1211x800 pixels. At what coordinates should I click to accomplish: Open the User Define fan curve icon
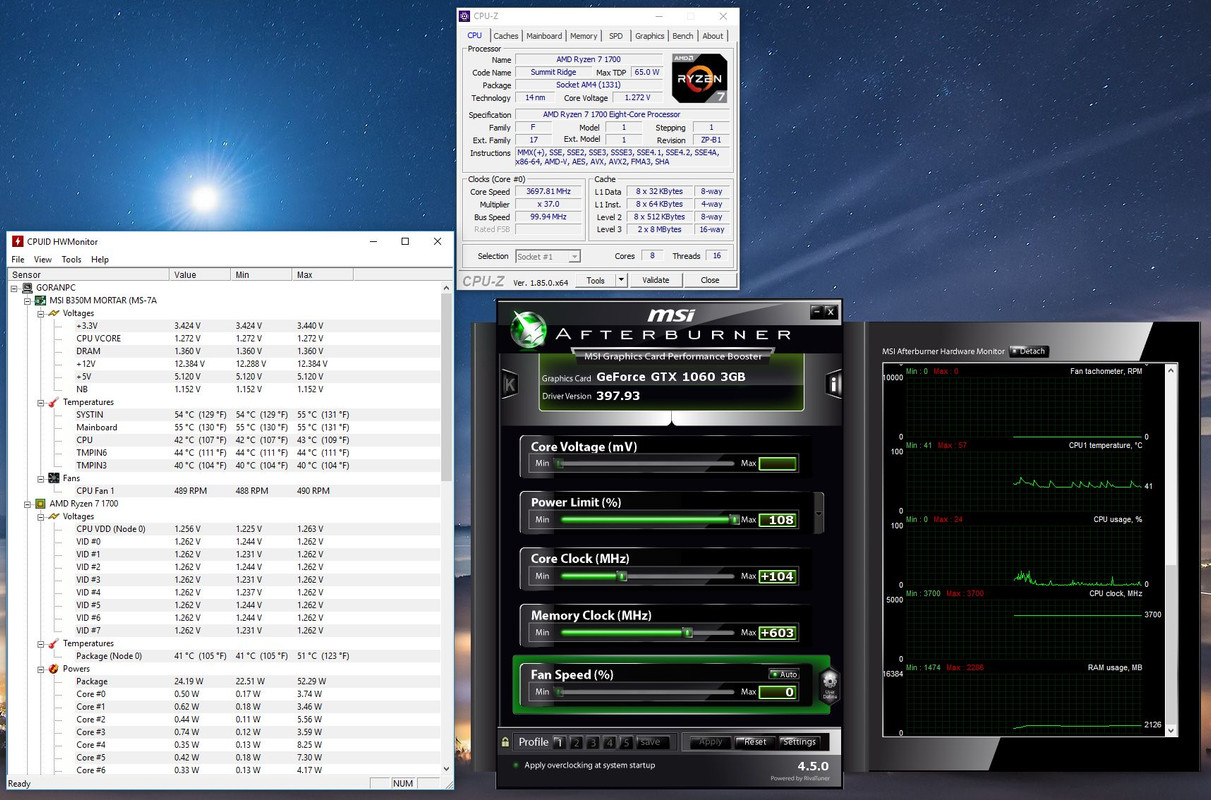[x=829, y=685]
